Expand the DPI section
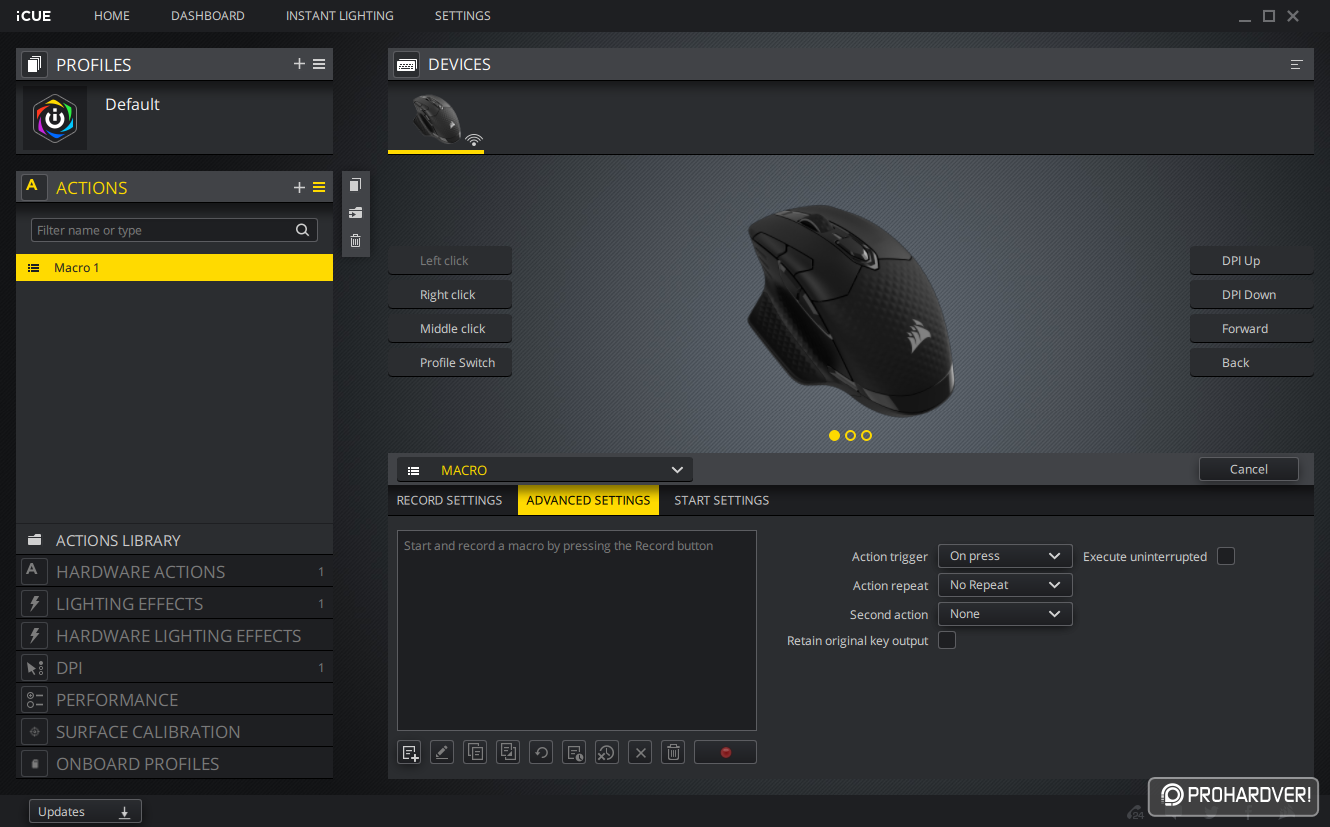 point(174,668)
